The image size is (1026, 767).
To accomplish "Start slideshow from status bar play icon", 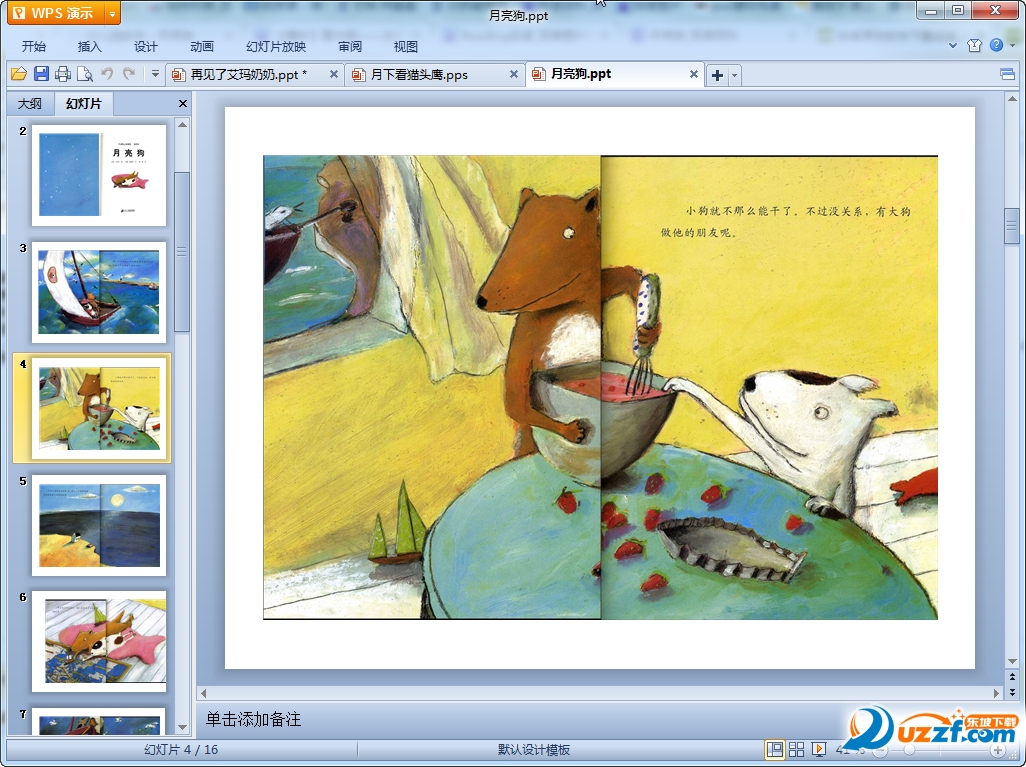I will tap(818, 749).
